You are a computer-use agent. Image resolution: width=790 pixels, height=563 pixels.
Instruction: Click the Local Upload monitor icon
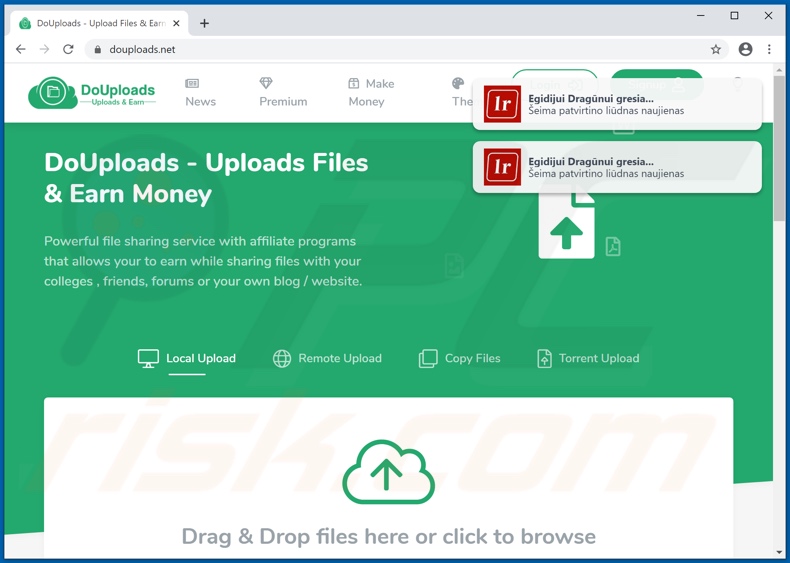point(148,358)
